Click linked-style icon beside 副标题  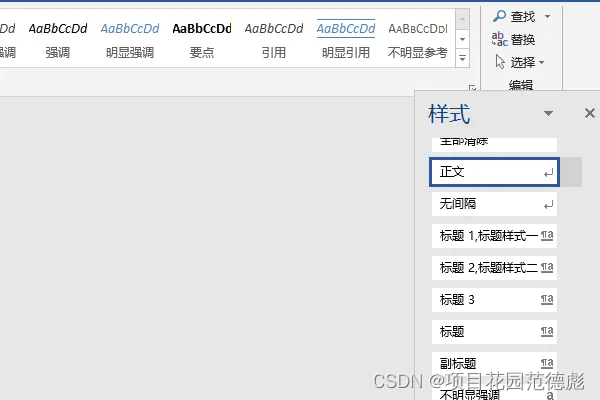547,363
